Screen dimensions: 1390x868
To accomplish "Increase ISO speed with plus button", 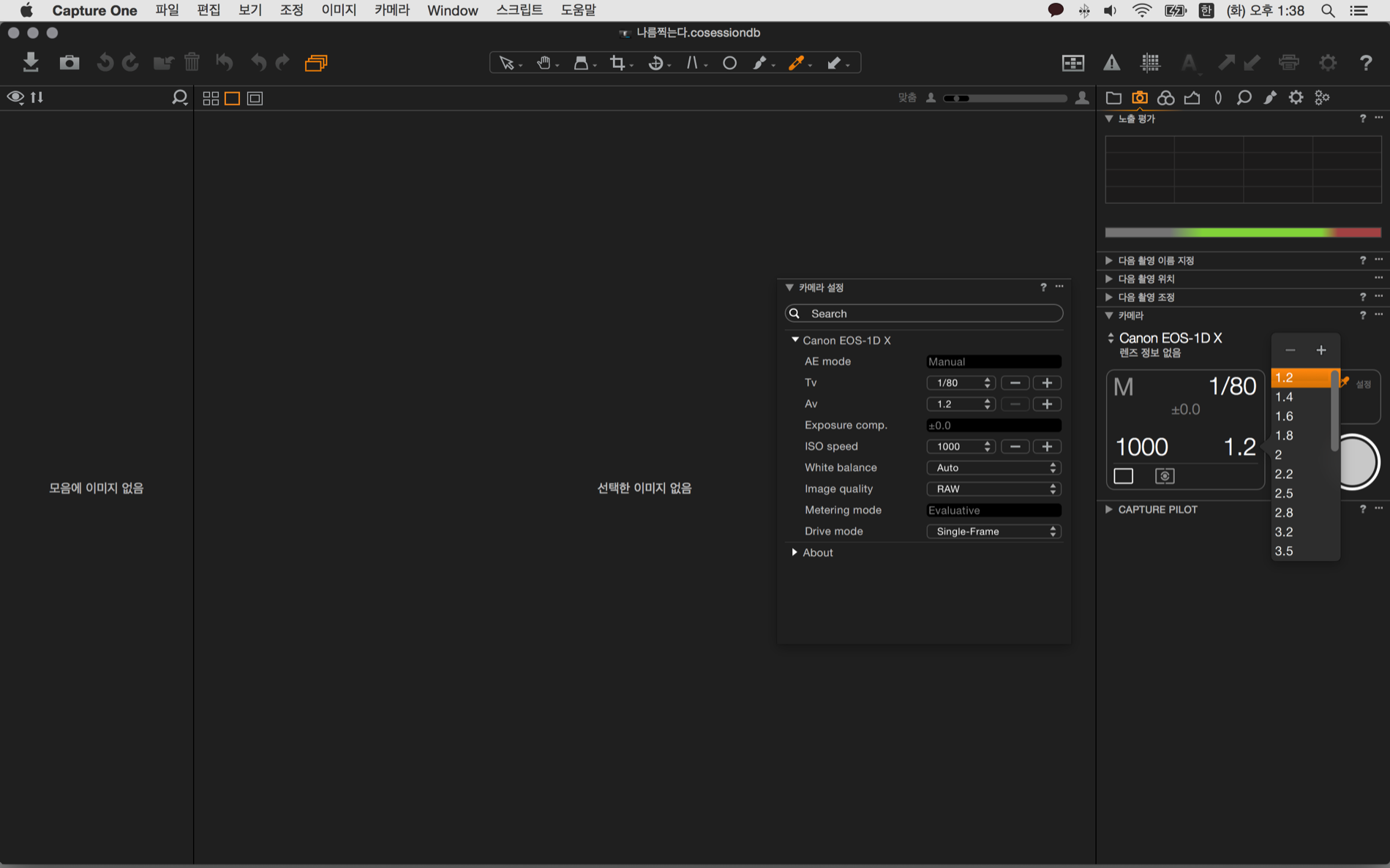I will click(1047, 447).
